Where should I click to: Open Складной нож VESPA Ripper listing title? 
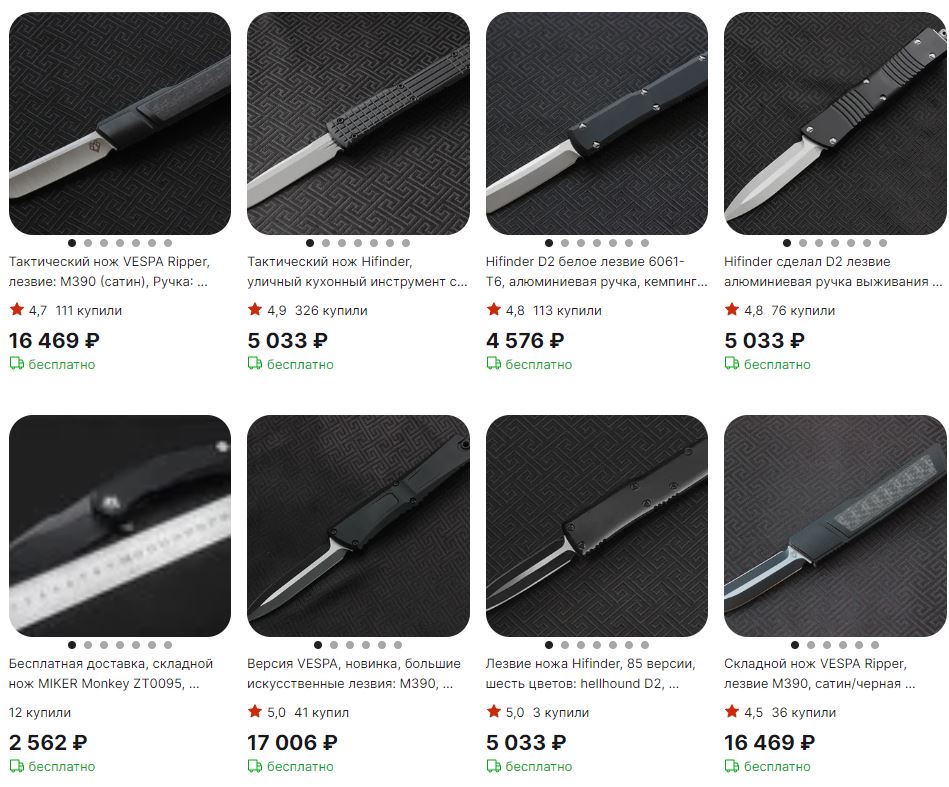(819, 673)
